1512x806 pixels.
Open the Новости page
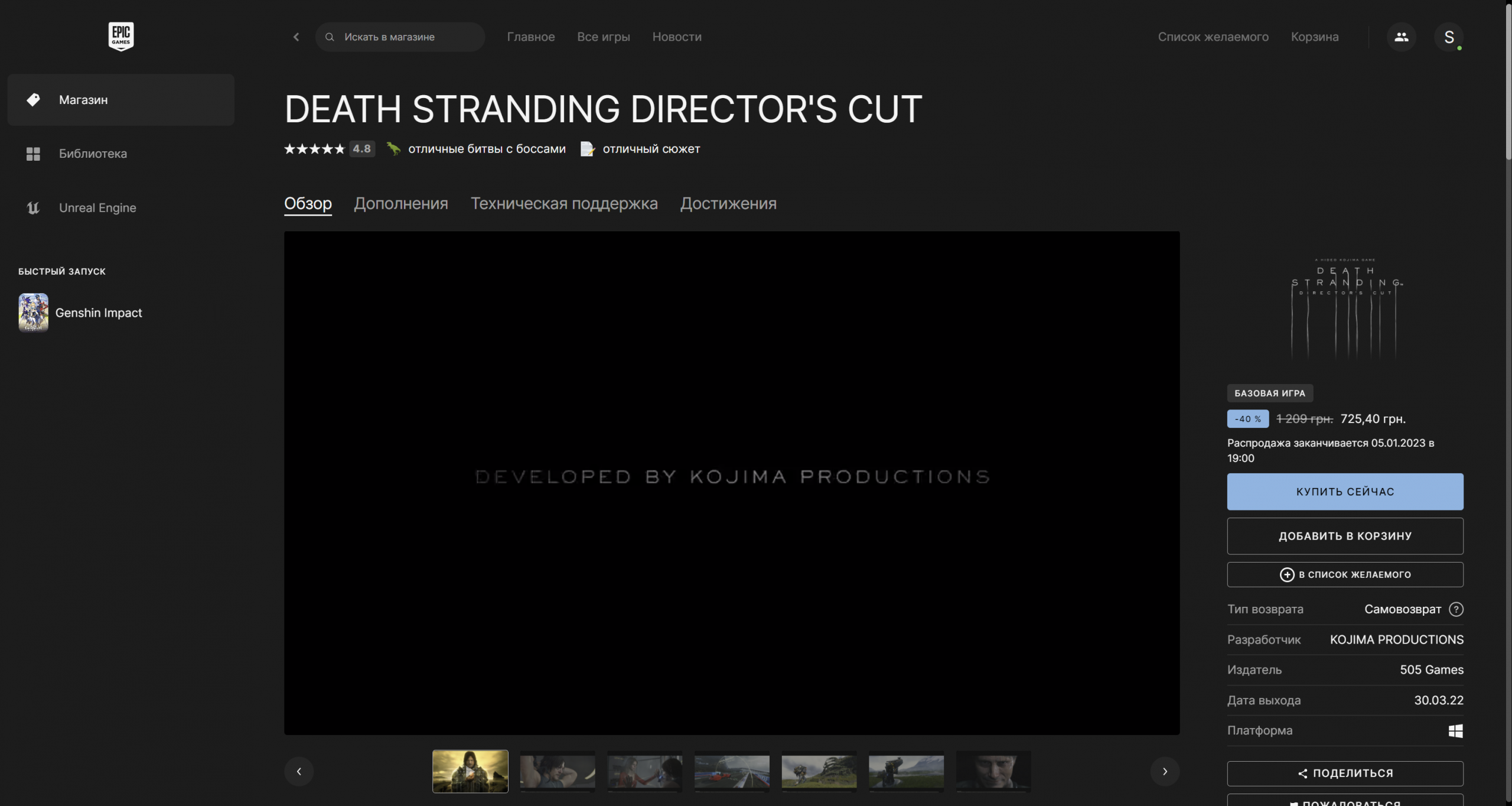677,37
